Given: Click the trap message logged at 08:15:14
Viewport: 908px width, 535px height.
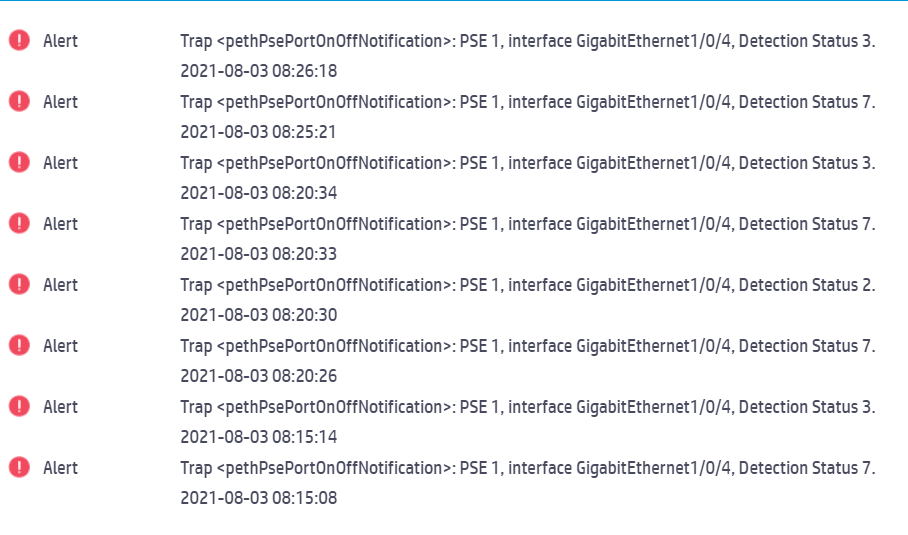Looking at the screenshot, I should click(527, 407).
